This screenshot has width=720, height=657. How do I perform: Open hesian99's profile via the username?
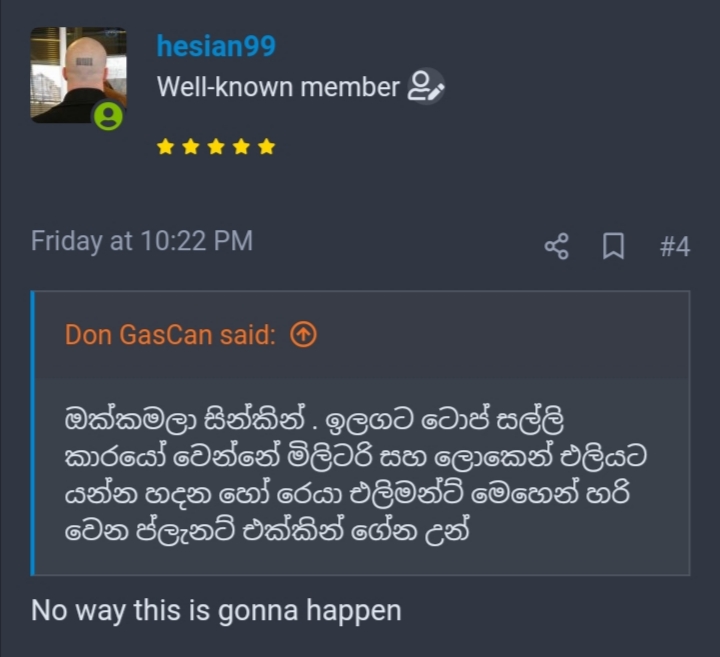(x=216, y=46)
